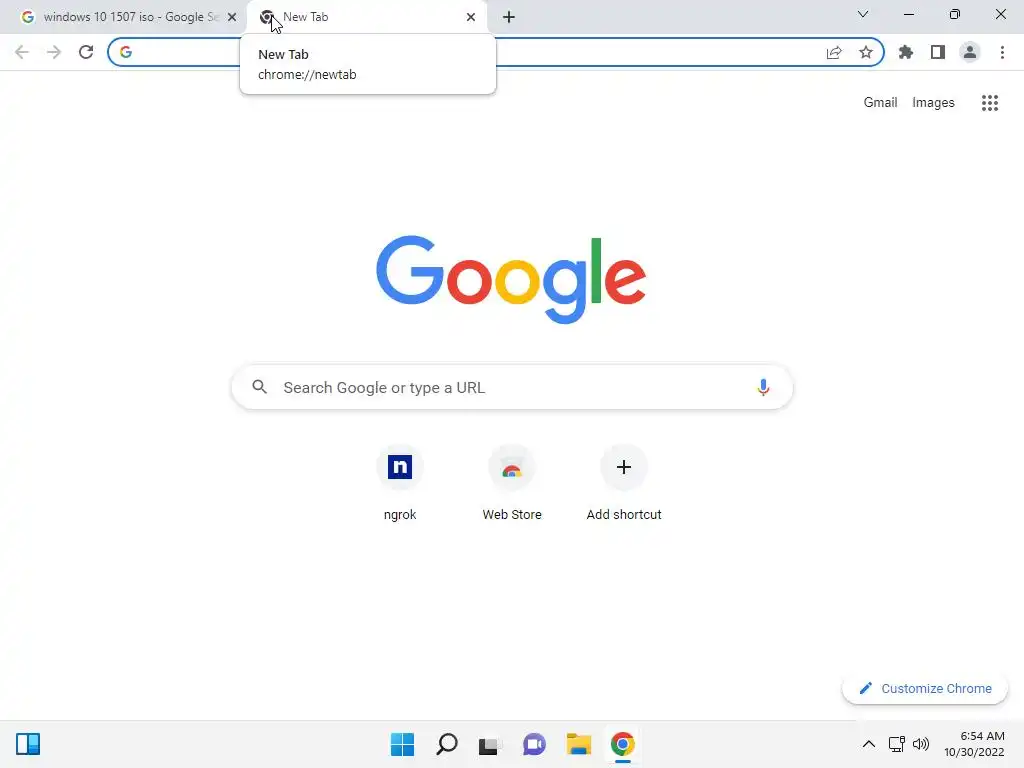Click the forward navigation arrow
Viewport: 1024px width, 768px height.
pos(54,52)
